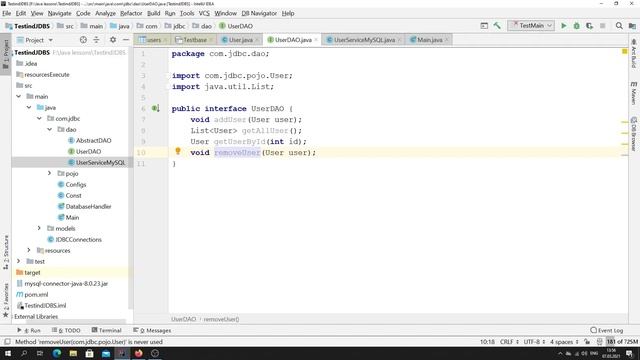
Task: Collapse the main folder
Action: pyautogui.click(x=19, y=96)
